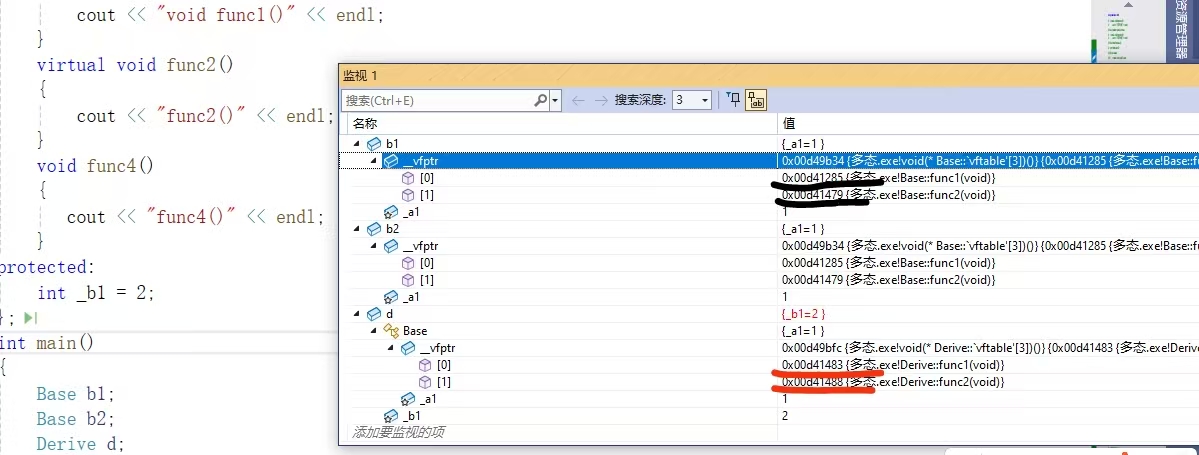1199x455 pixels.
Task: Click code line 'Base b1;'
Action: tap(74, 394)
